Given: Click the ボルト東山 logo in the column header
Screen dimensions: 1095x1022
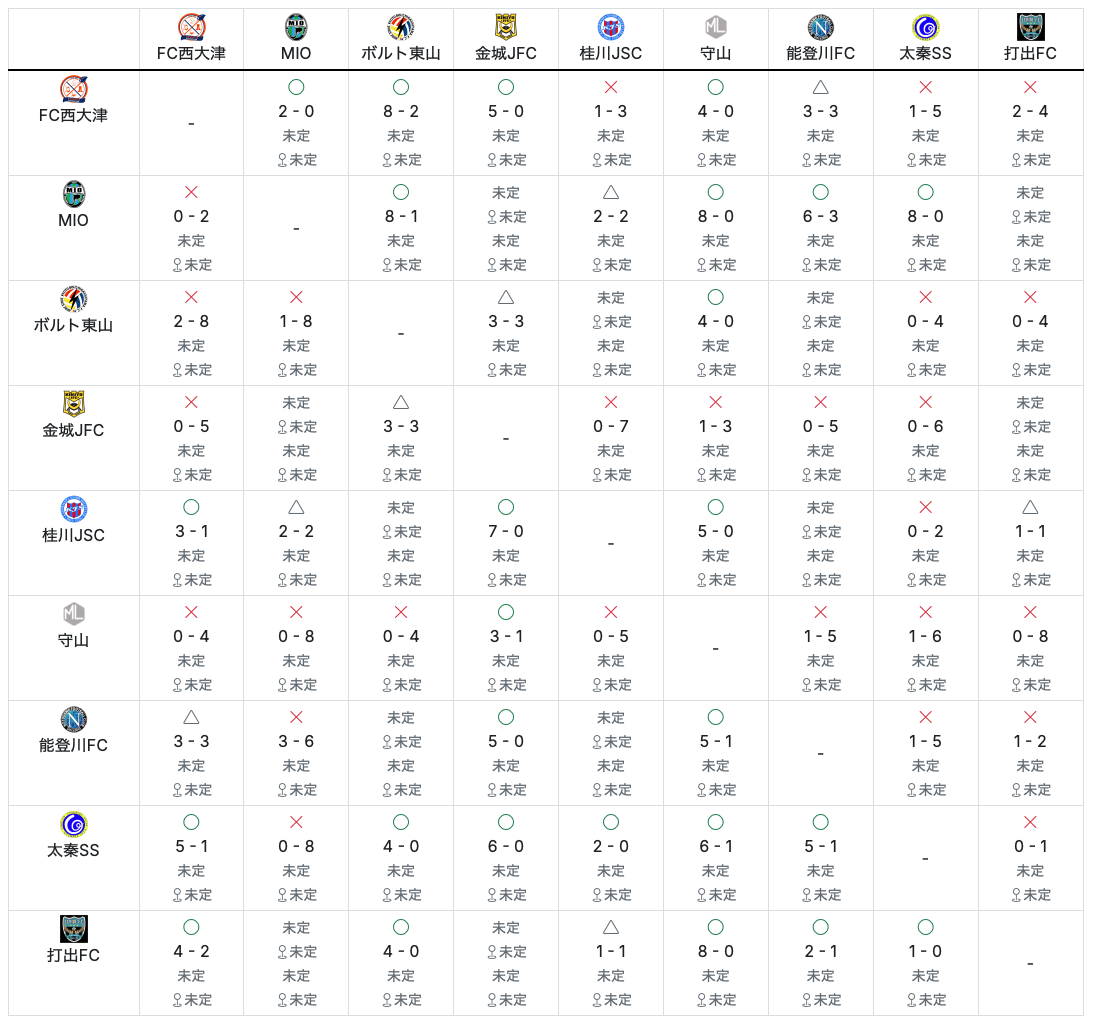Looking at the screenshot, I should click(401, 27).
